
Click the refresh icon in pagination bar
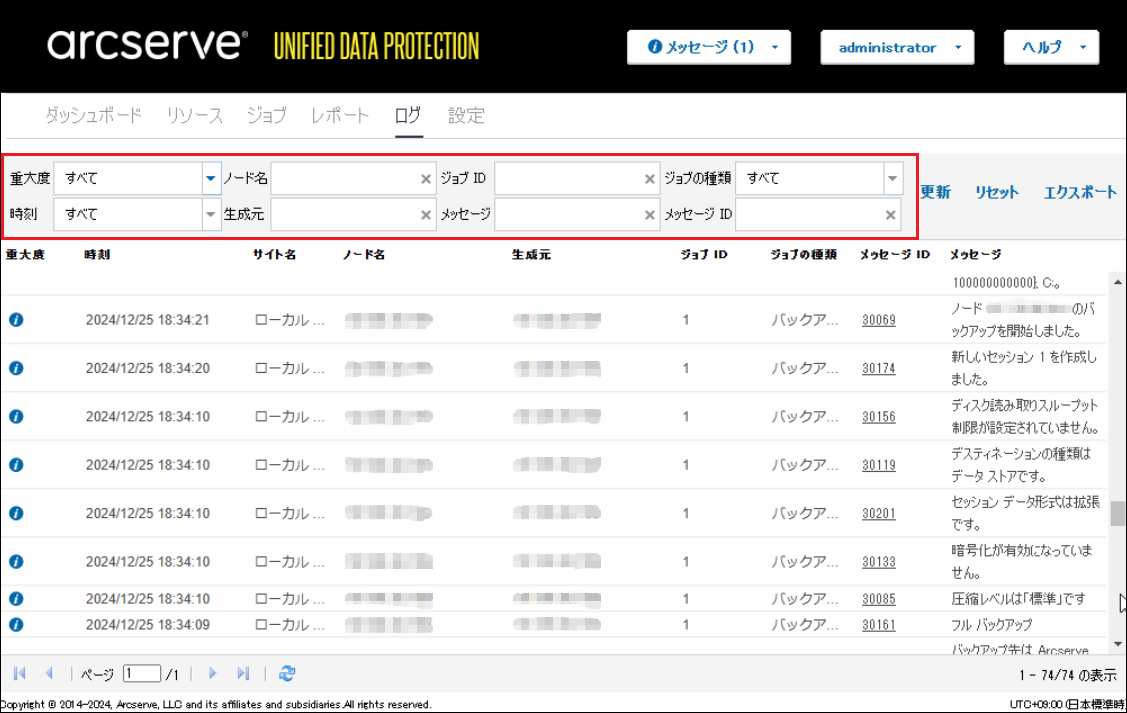[287, 674]
